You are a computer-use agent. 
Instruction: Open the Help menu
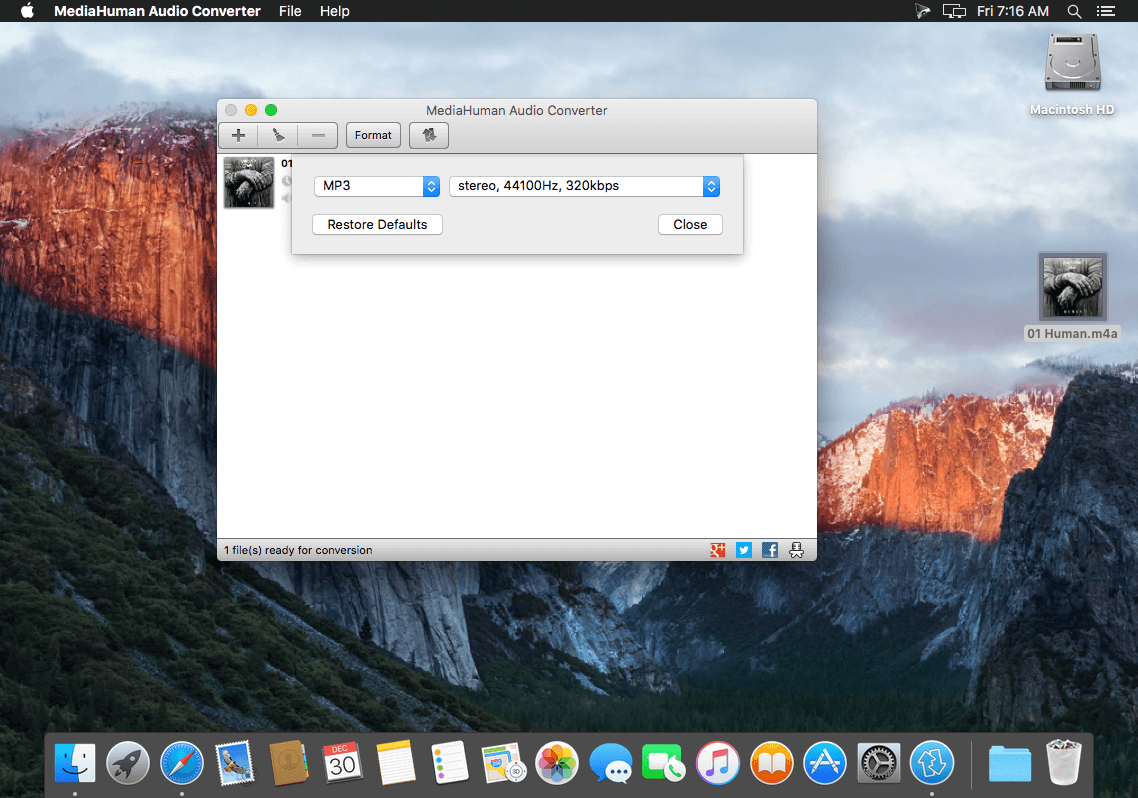pyautogui.click(x=335, y=11)
